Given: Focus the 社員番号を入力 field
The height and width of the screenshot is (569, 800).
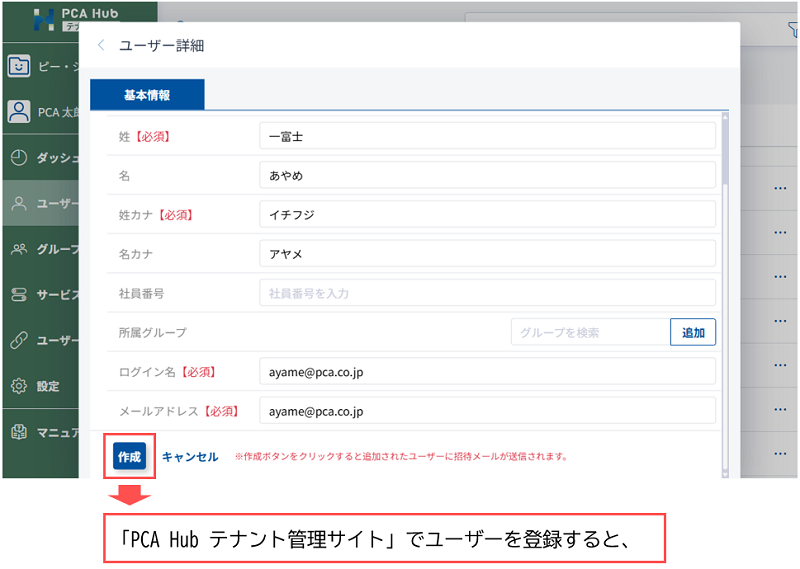Looking at the screenshot, I should point(487,293).
